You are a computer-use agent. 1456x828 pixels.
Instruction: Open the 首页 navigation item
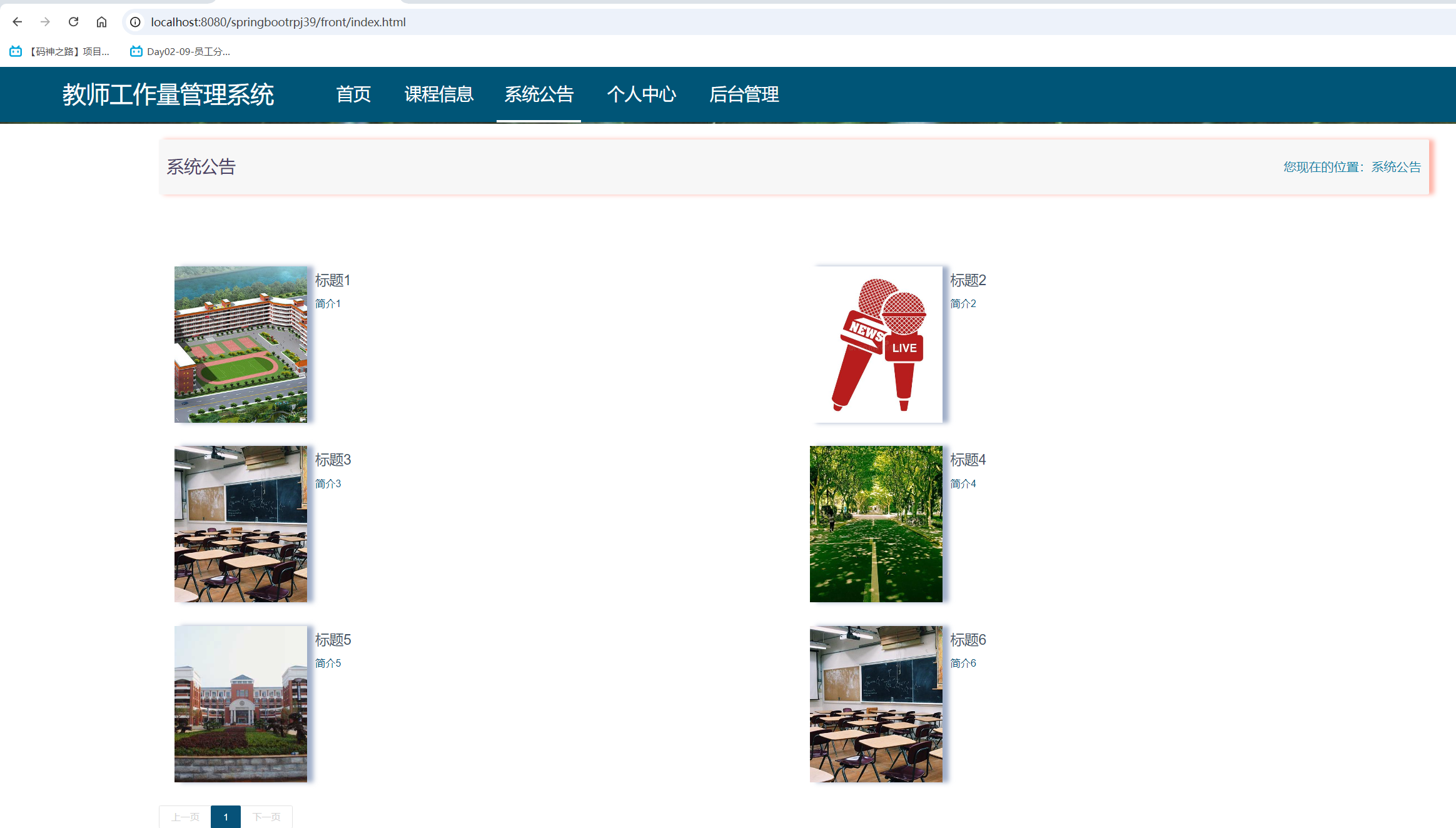(x=353, y=94)
